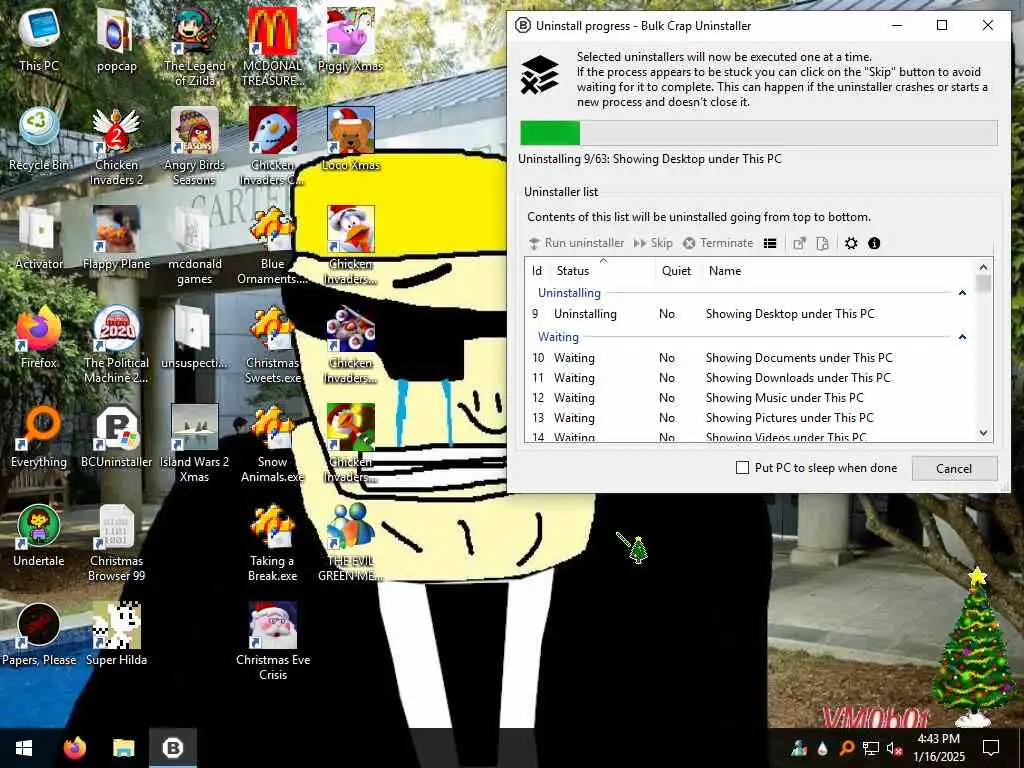The height and width of the screenshot is (768, 1024).
Task: Skip the current uninstaller
Action: coord(653,243)
